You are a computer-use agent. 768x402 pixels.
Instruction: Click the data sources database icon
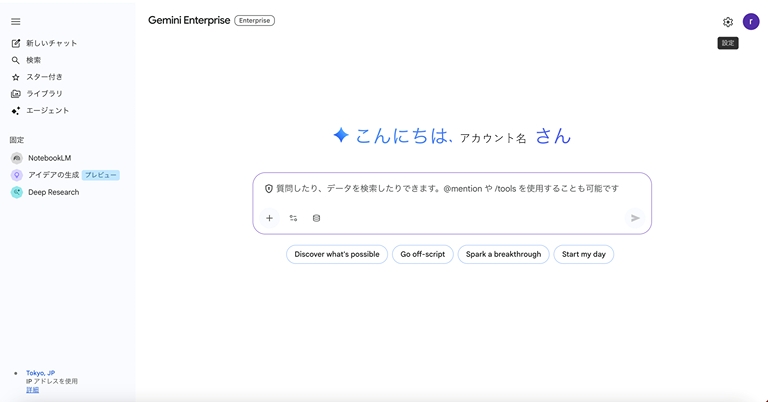click(x=316, y=218)
